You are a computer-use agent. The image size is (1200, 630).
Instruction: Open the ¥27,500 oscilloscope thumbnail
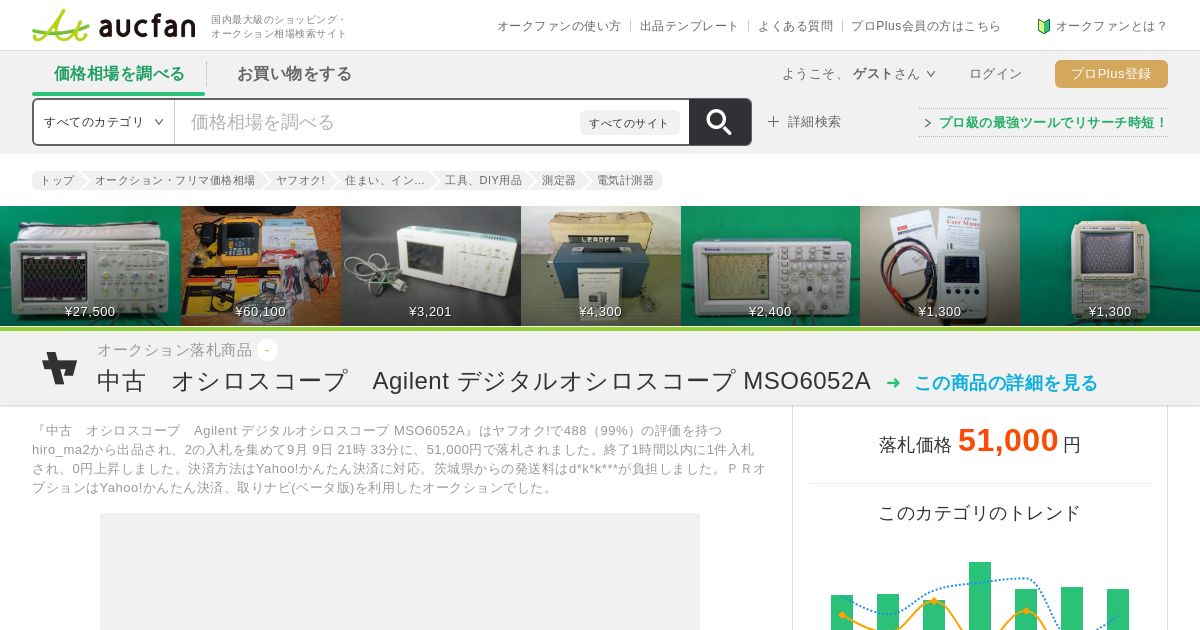coord(90,265)
